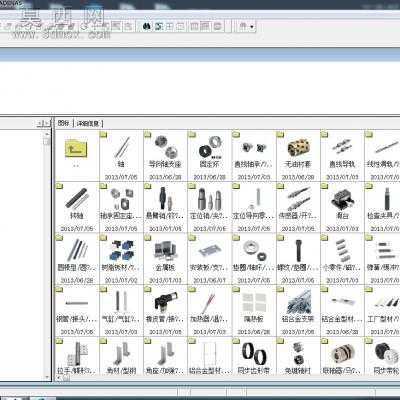The height and width of the screenshot is (400, 400).
Task: Open the parent folder up-arrow icon
Action: 76,149
